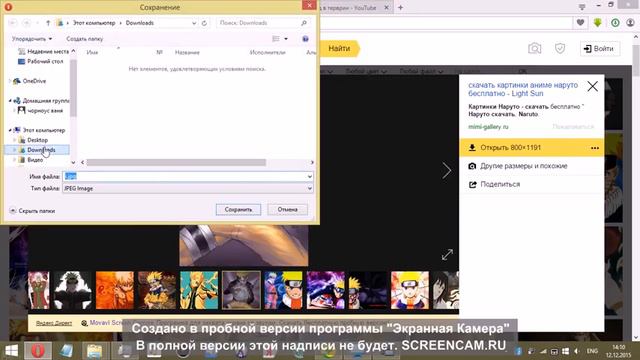
Task: Change the file list view in save dialog
Action: click(276, 39)
